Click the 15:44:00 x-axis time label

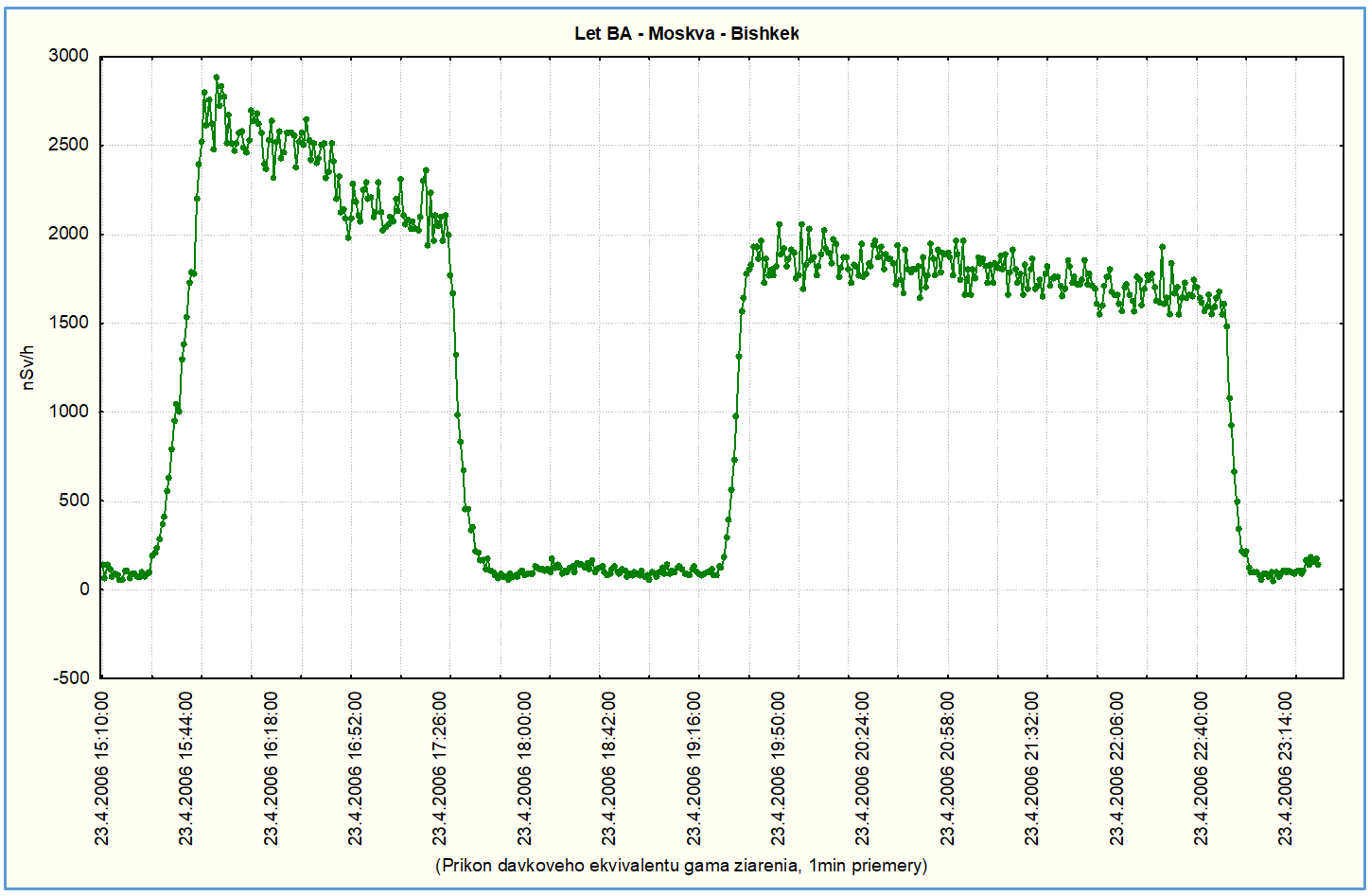186,767
